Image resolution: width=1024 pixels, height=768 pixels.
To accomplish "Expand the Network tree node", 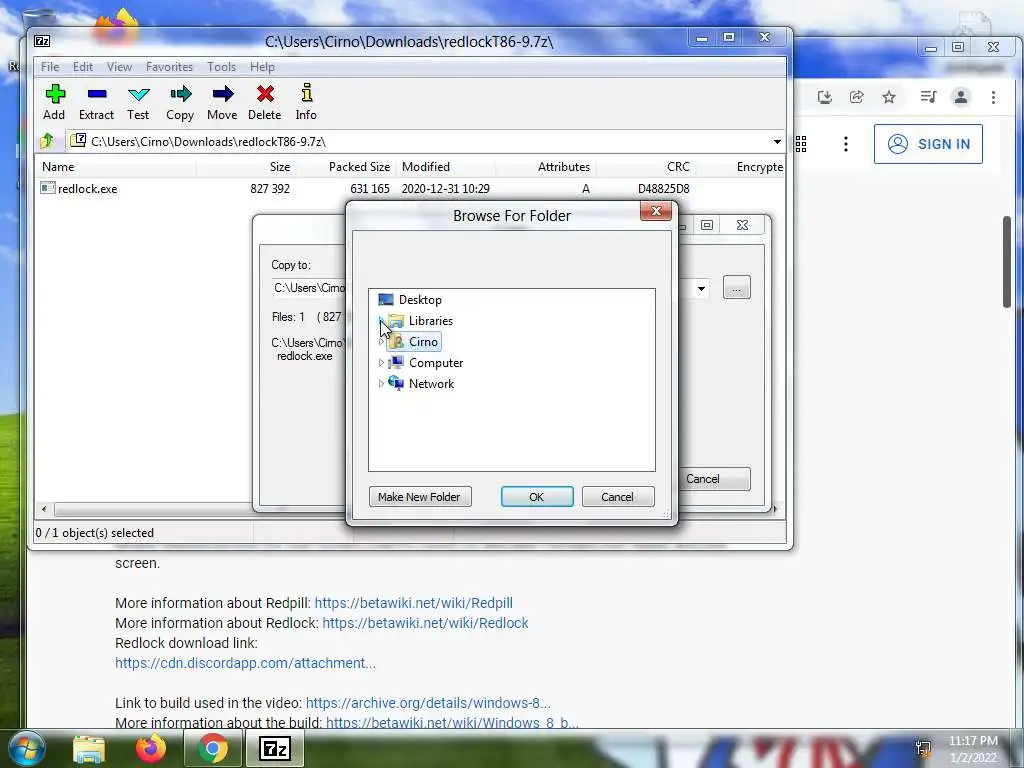I will pyautogui.click(x=381, y=384).
